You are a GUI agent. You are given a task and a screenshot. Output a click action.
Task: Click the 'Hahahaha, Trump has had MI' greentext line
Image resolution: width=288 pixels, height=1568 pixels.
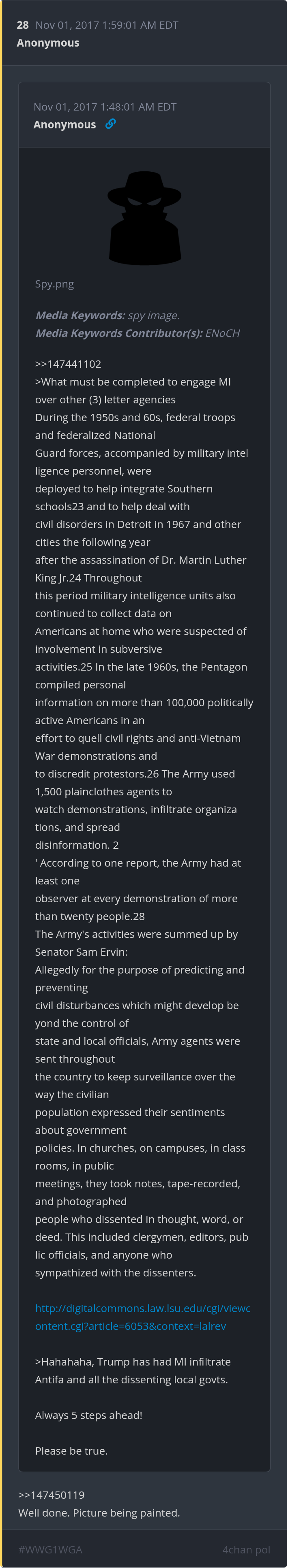[x=132, y=1361]
